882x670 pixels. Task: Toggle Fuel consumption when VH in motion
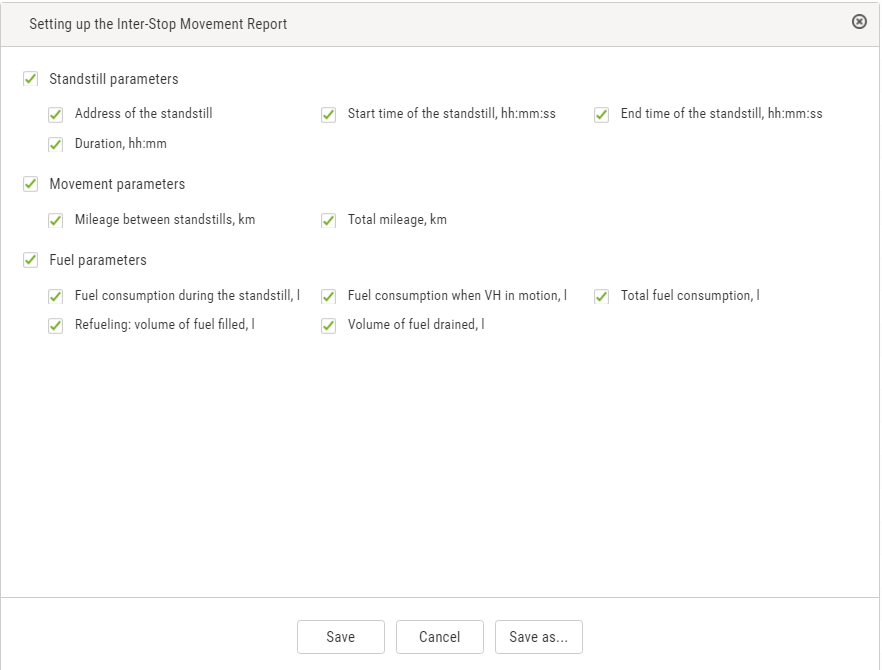coord(328,296)
